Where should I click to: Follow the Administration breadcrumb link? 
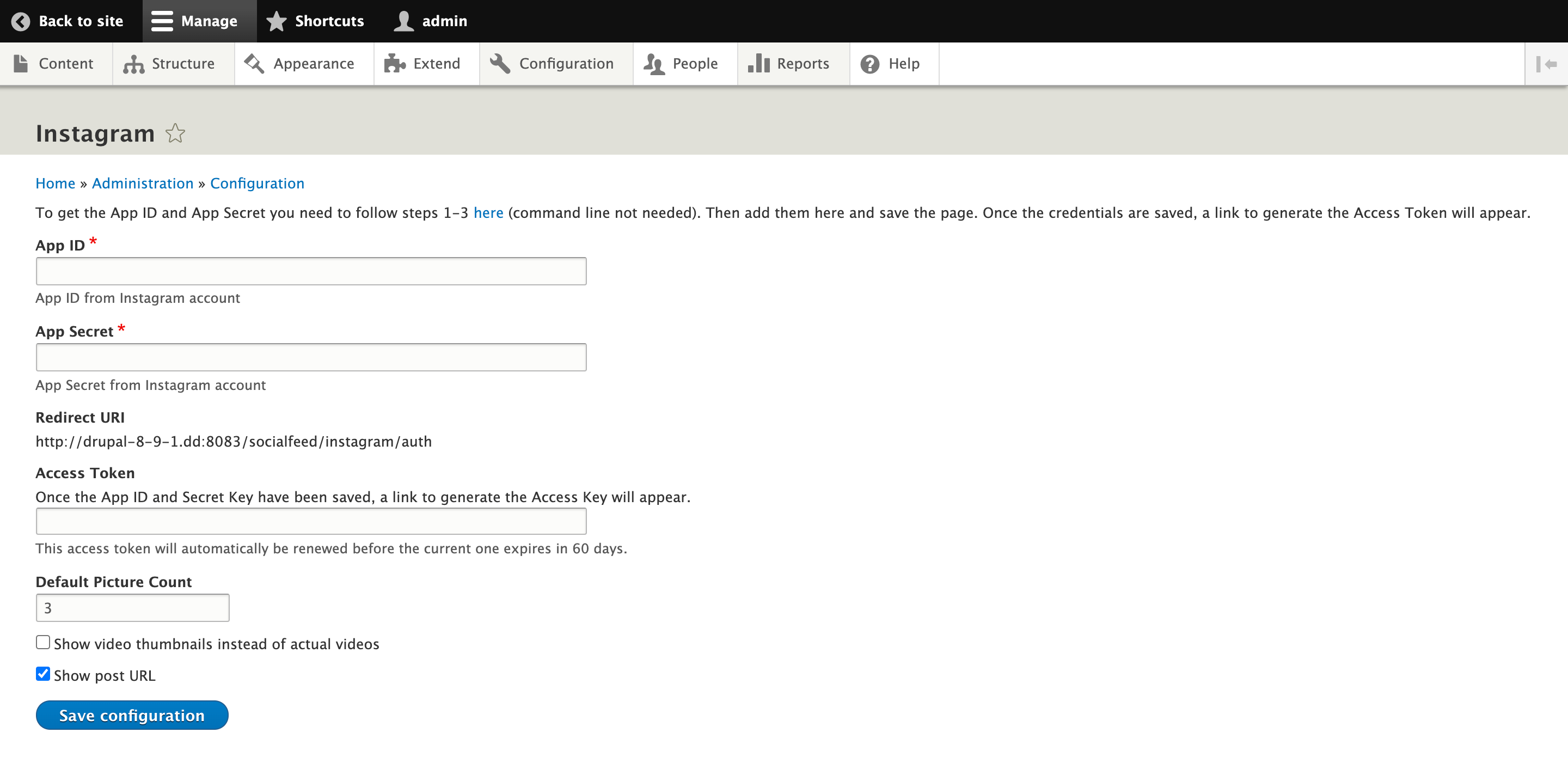143,183
